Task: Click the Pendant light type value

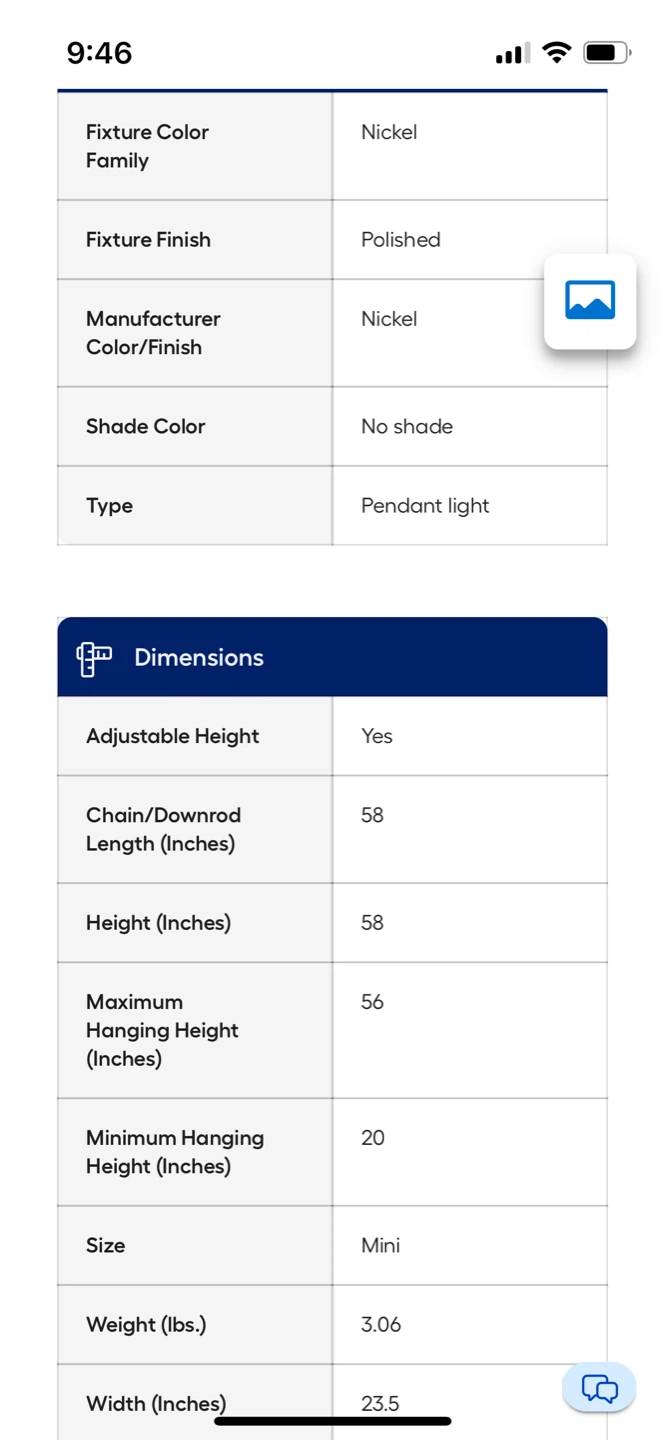Action: [x=425, y=505]
